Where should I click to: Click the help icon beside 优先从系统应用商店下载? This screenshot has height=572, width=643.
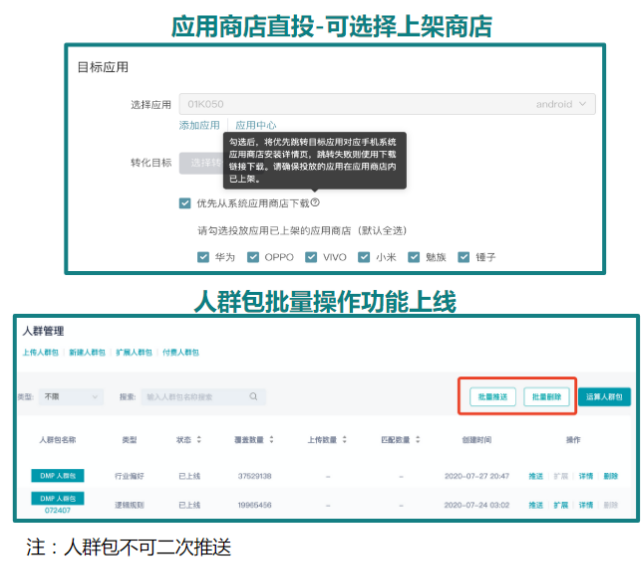pyautogui.click(x=315, y=202)
